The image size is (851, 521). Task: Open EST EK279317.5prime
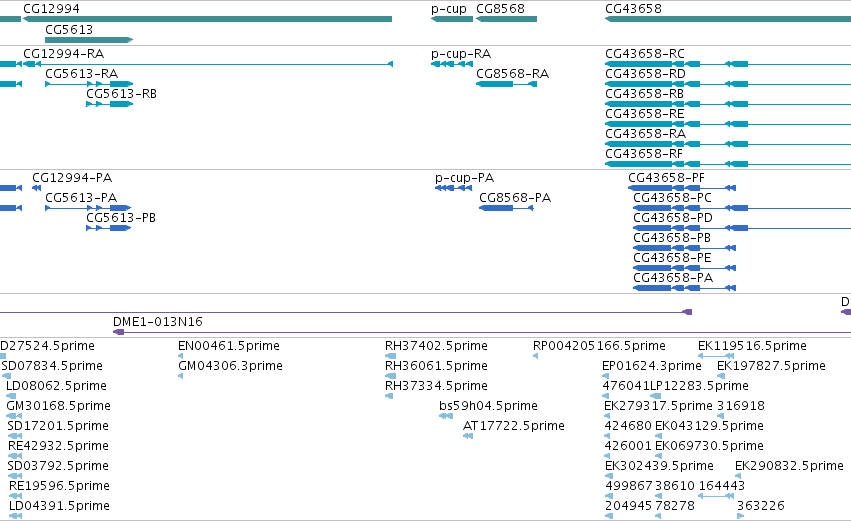[x=658, y=406]
